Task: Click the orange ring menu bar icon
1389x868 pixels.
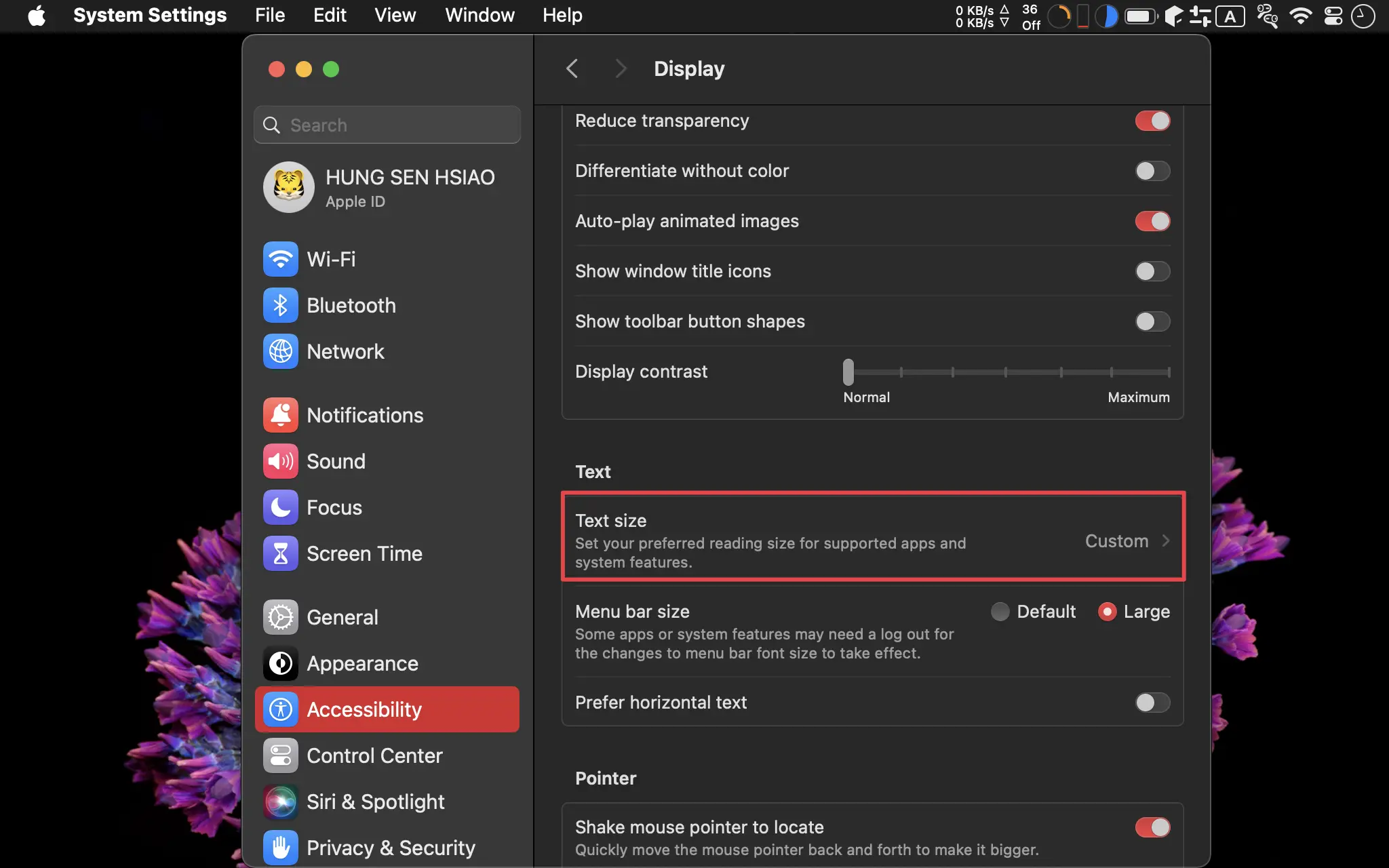Action: coord(1059,16)
